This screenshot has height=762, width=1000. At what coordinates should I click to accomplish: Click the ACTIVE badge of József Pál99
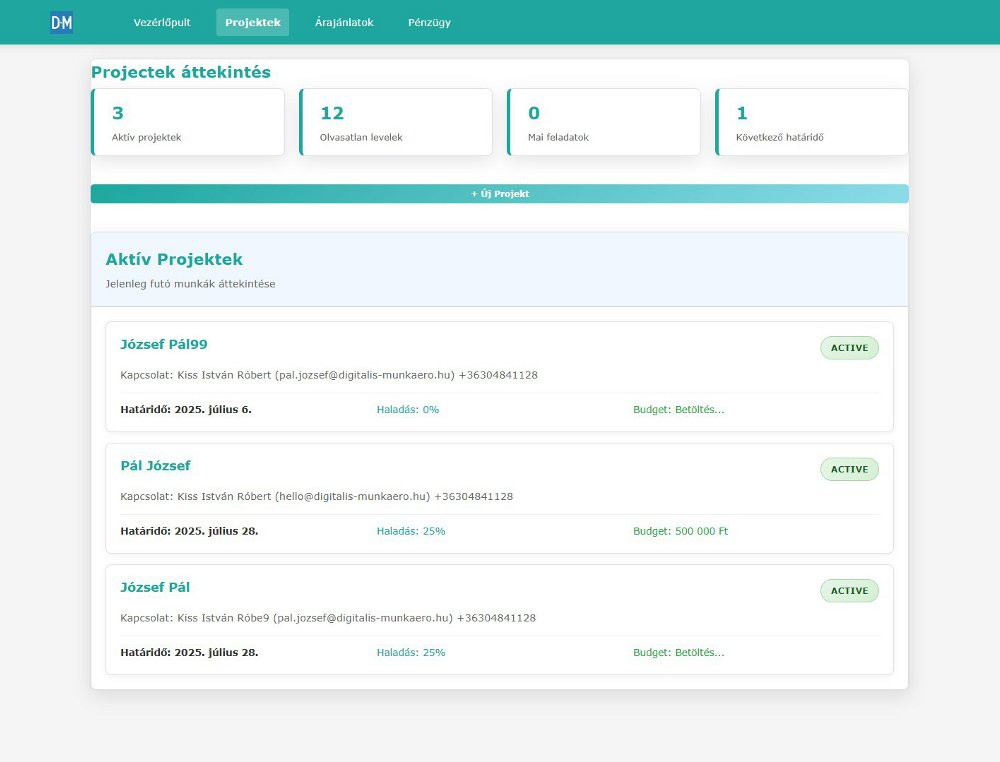point(849,348)
